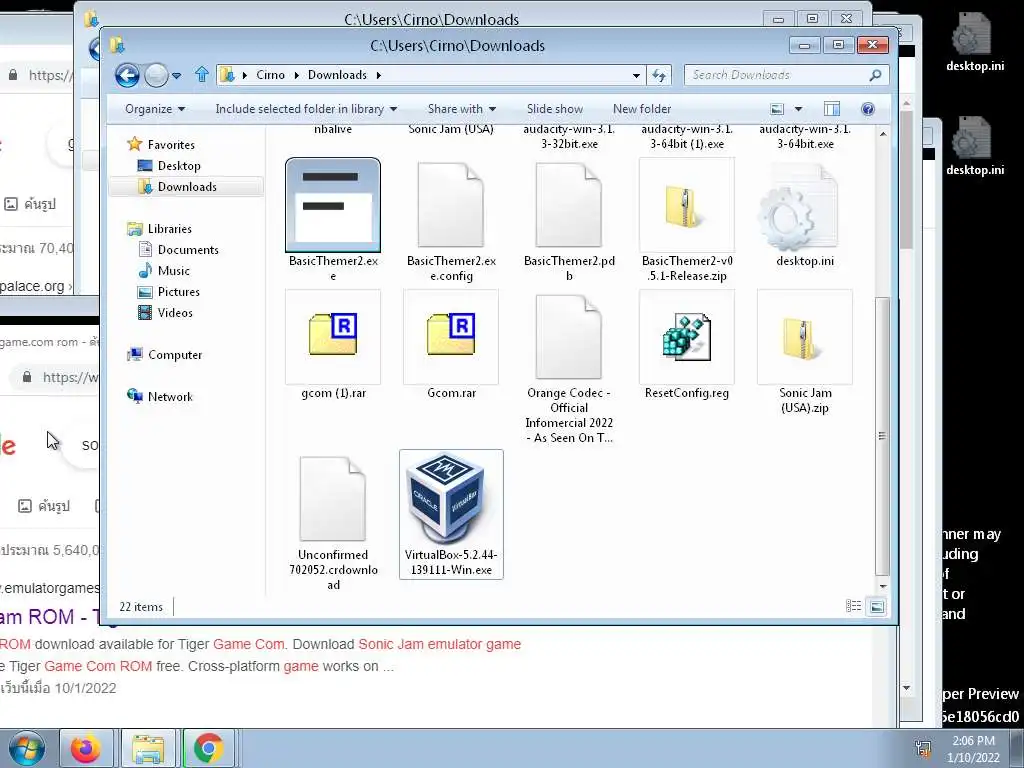Expand the arrow after Downloads breadcrumb
Screen dimensions: 1024x768
point(378,75)
